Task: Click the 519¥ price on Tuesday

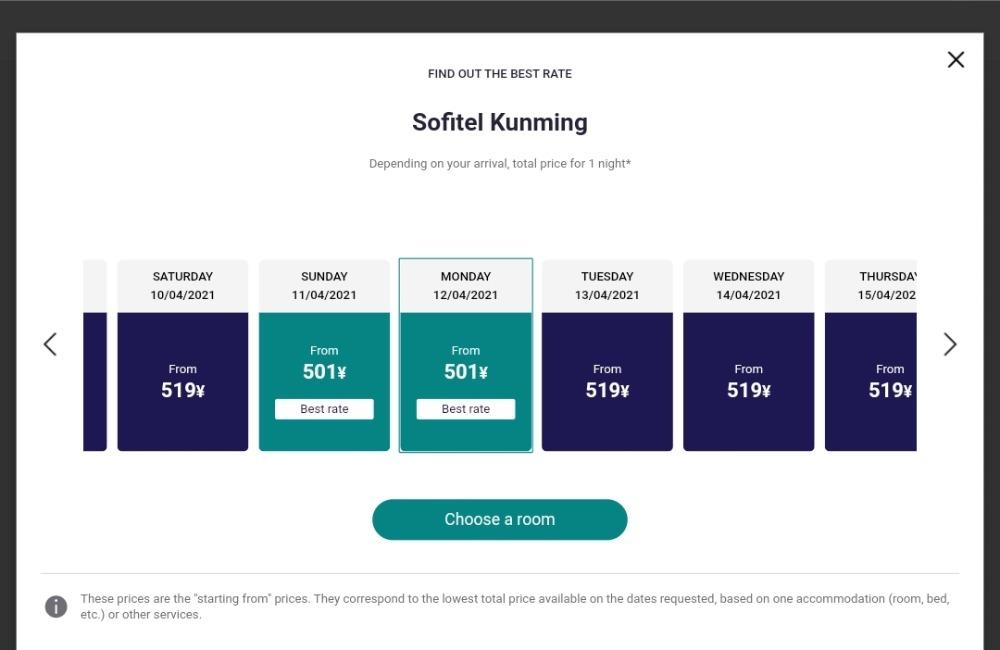Action: (607, 390)
